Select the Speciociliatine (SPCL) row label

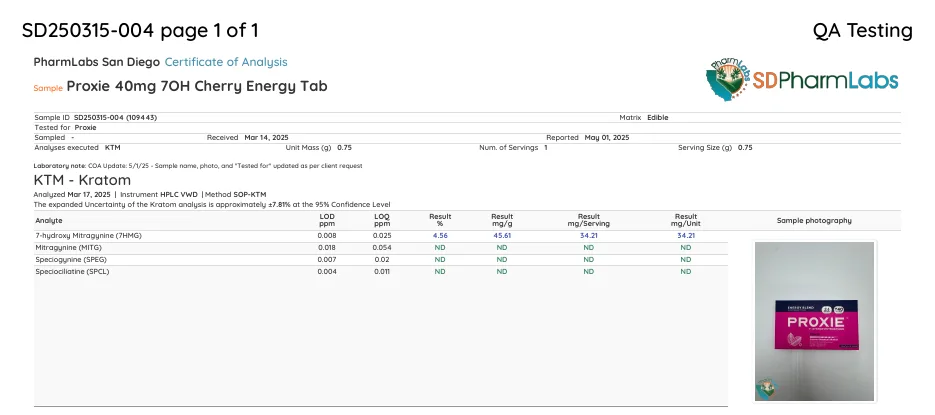pyautogui.click(x=72, y=271)
